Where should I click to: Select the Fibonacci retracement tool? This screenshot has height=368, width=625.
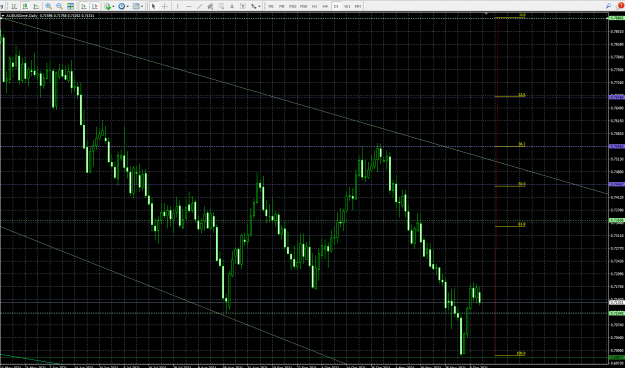pos(221,6)
